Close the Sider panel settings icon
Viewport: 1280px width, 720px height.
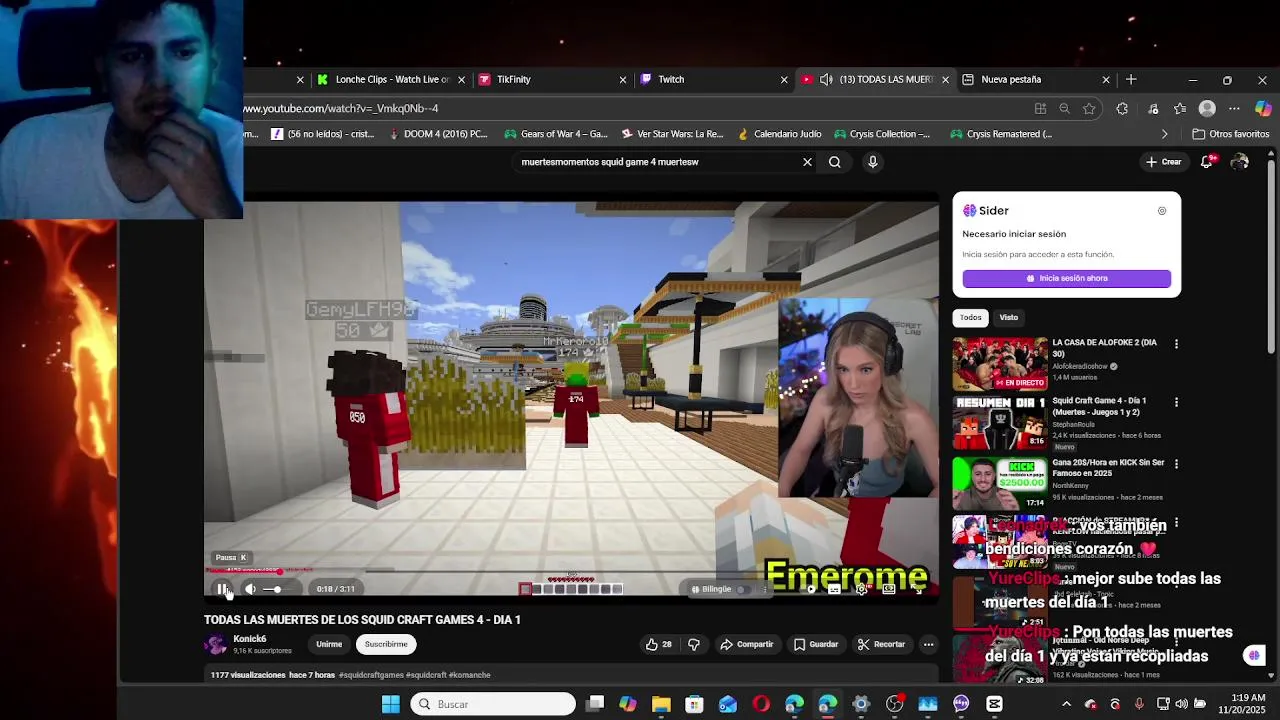coord(1162,211)
